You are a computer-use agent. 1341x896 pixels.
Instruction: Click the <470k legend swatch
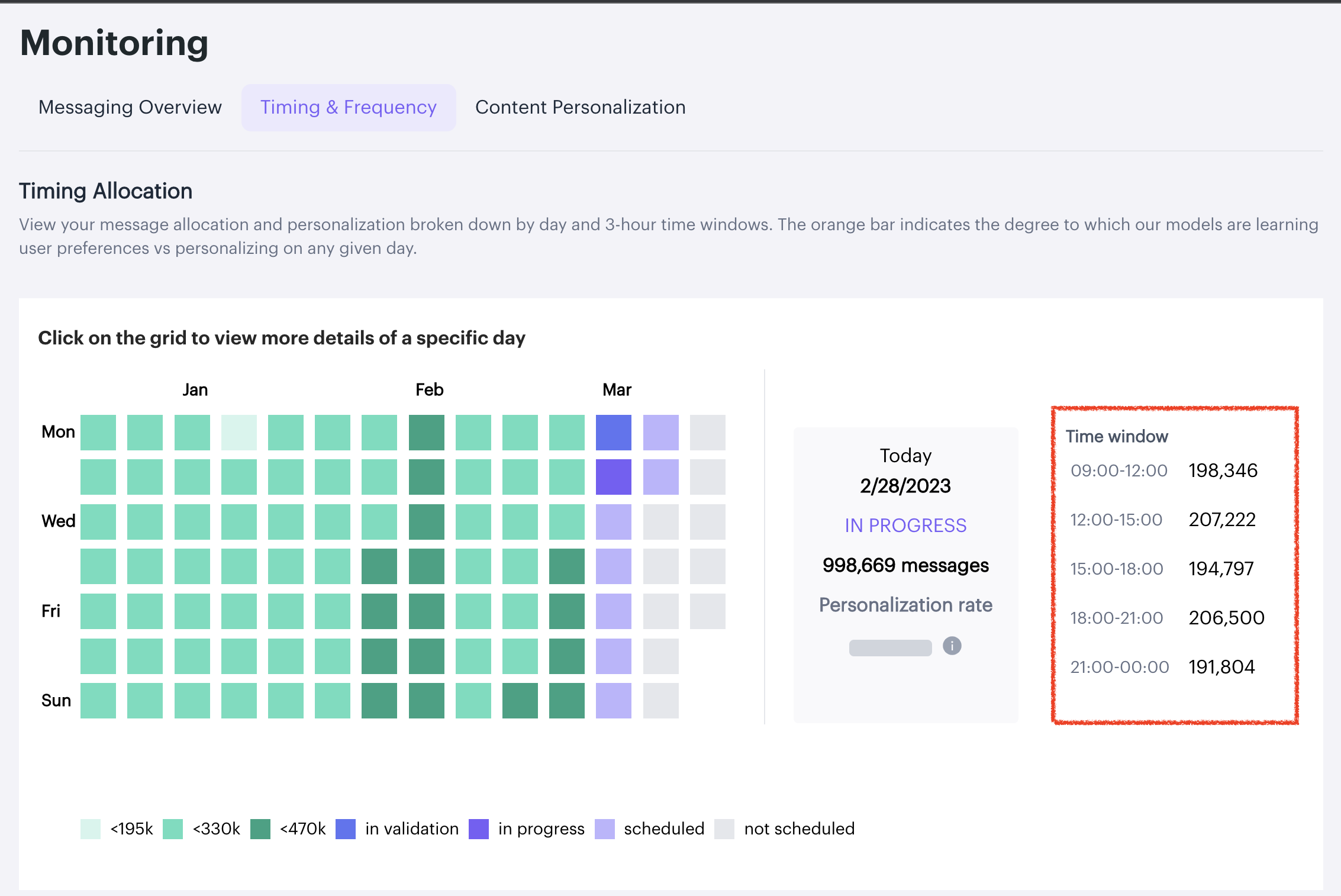coord(260,829)
